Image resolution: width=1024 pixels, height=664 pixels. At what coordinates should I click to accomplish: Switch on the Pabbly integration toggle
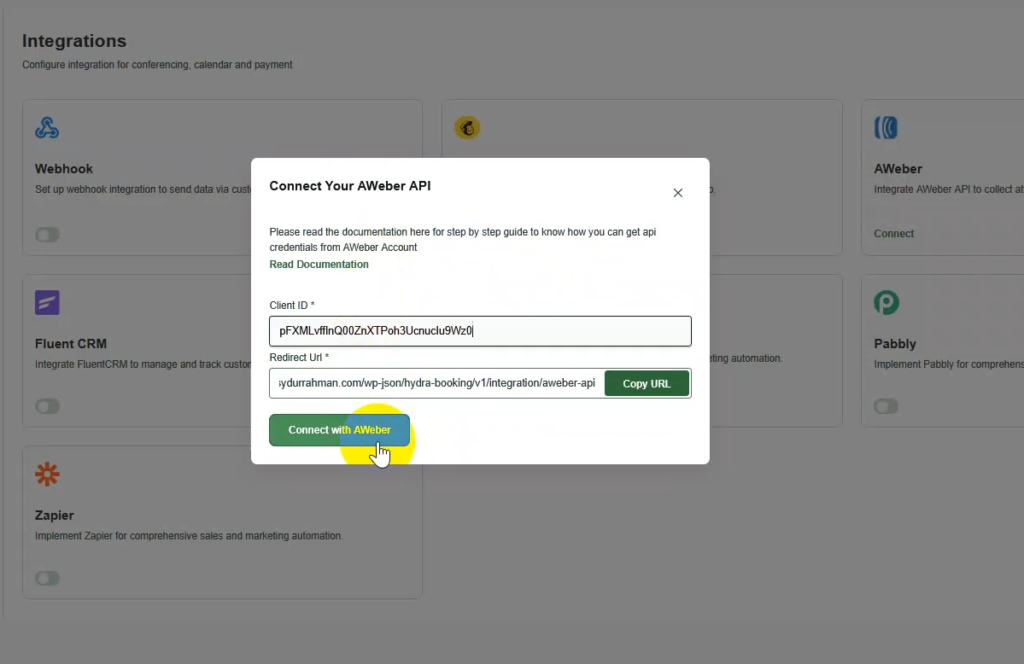pyautogui.click(x=886, y=406)
